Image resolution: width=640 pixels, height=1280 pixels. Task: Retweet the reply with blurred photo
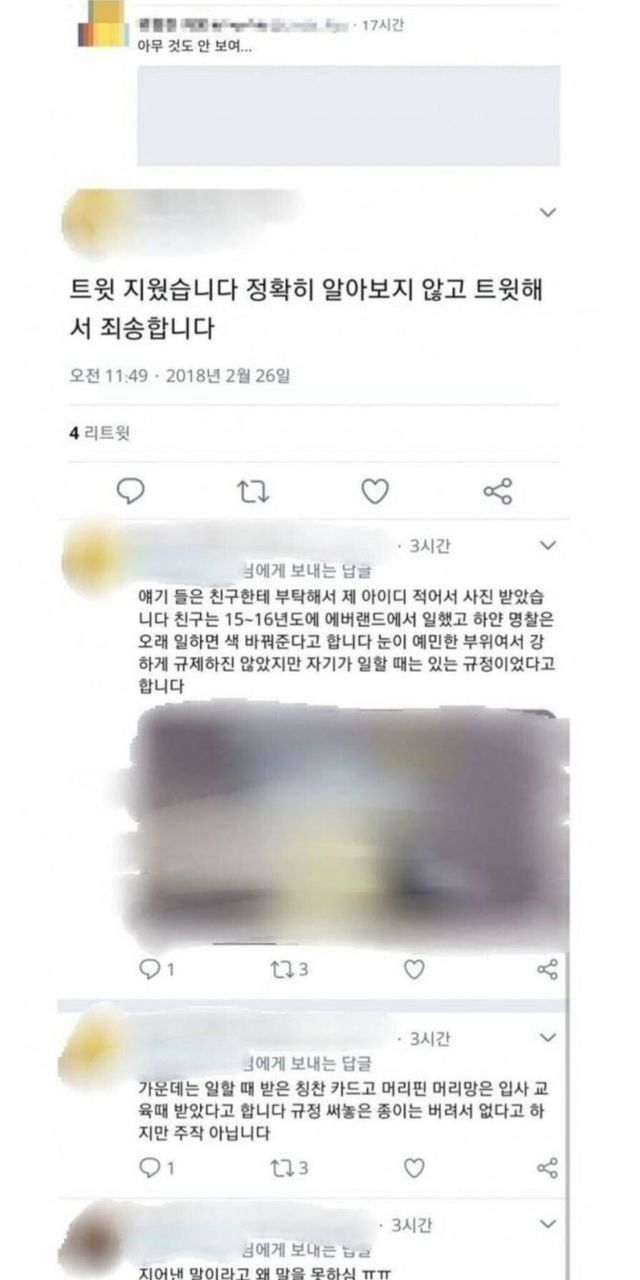(288, 968)
